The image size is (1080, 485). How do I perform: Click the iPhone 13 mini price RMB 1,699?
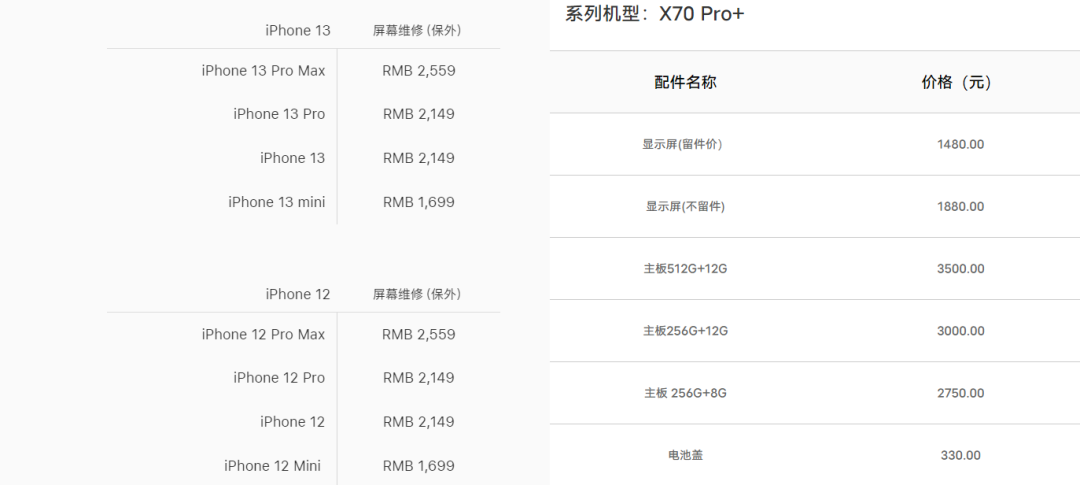(x=418, y=202)
